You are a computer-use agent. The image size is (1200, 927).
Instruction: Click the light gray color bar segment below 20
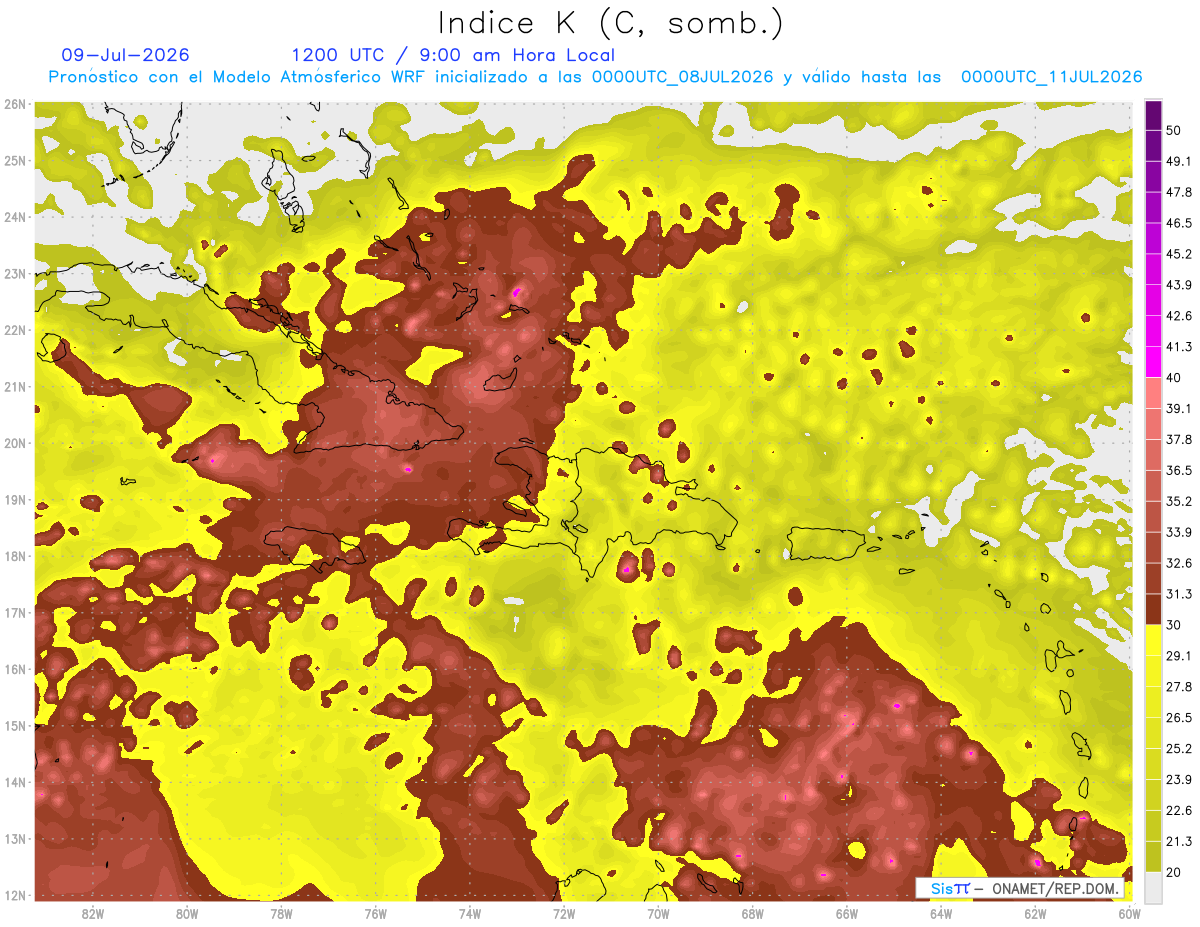pyautogui.click(x=1153, y=887)
